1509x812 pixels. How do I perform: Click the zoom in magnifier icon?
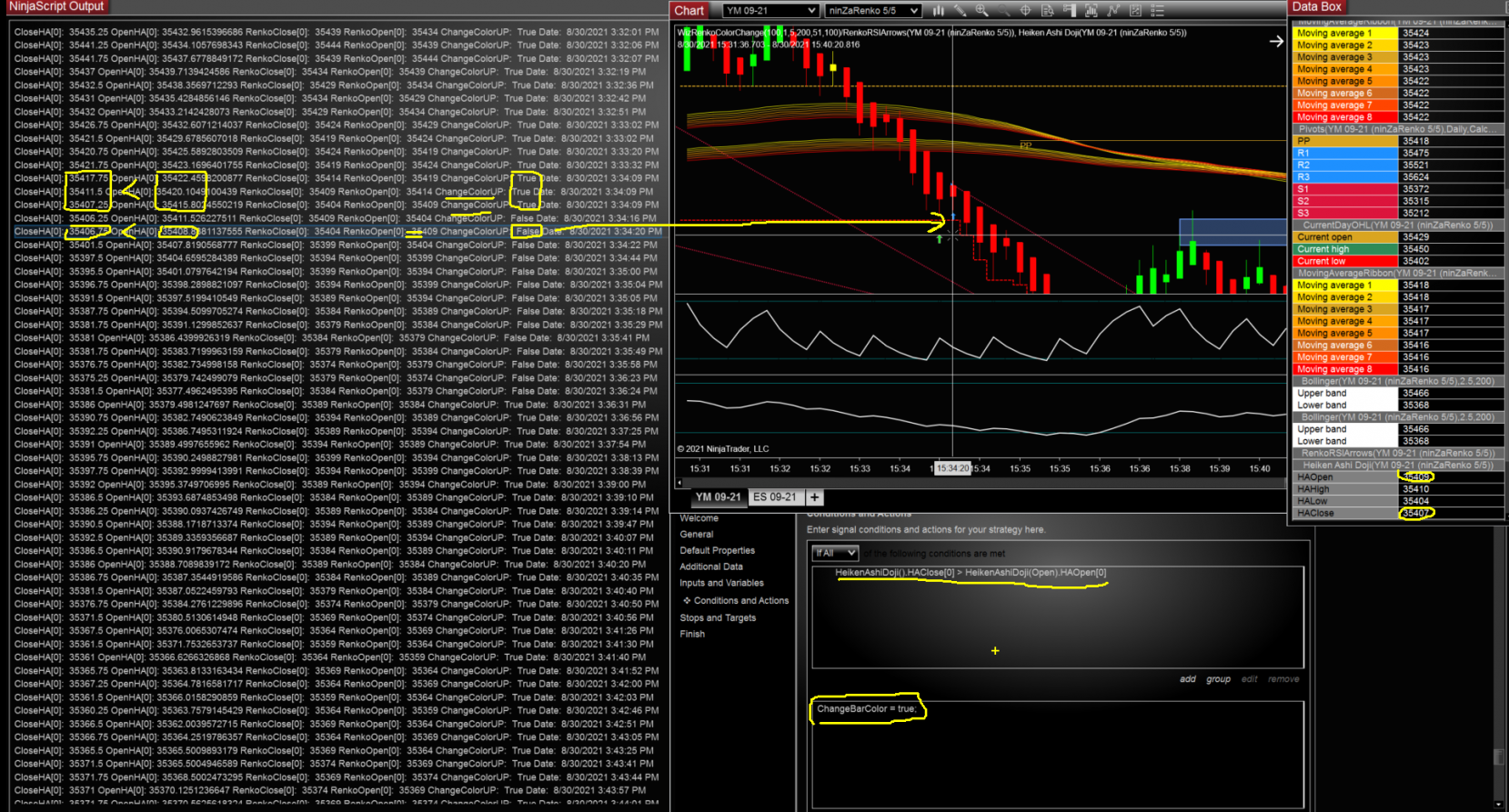(x=981, y=11)
